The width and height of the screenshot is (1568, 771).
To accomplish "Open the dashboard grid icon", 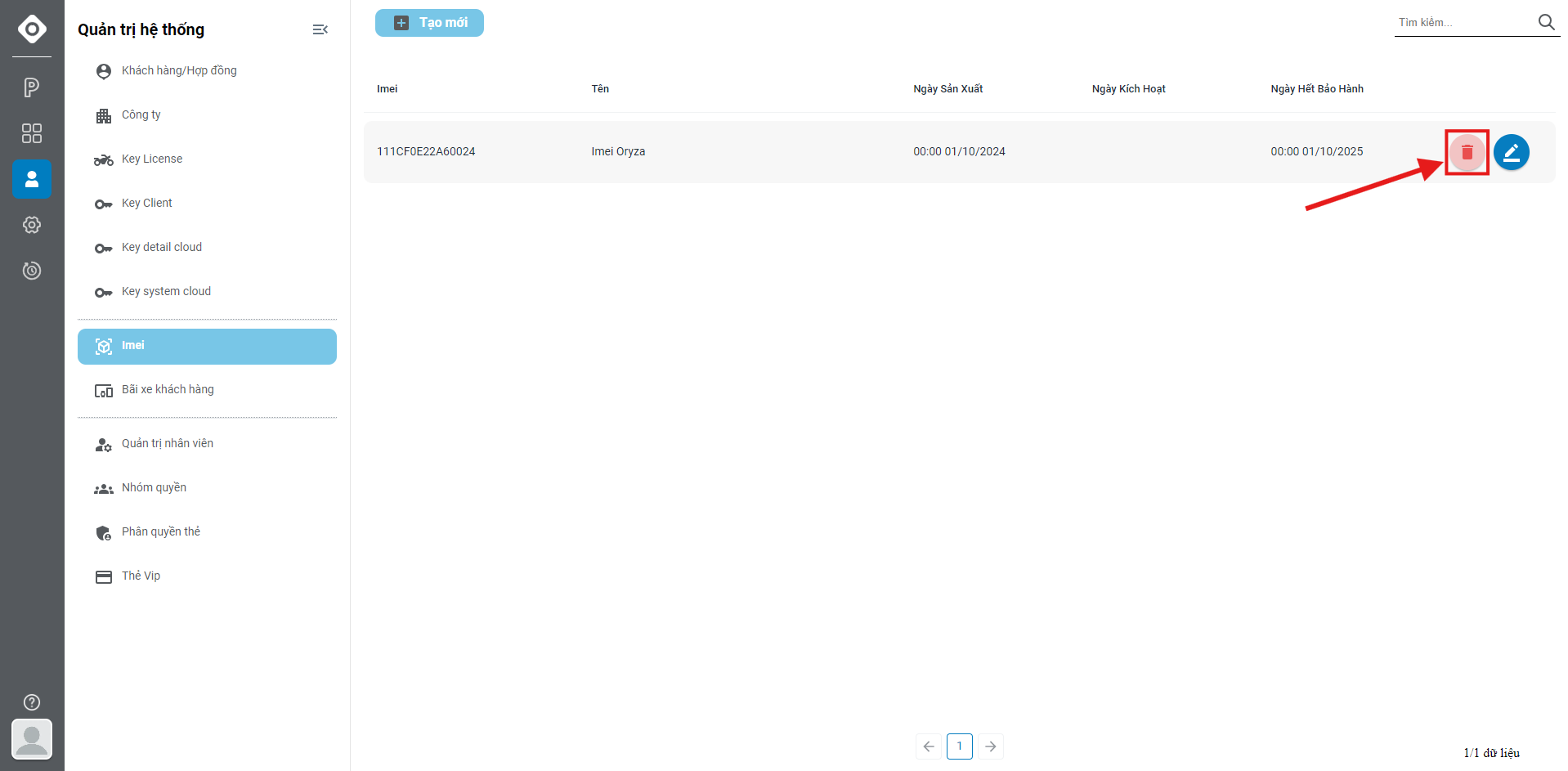I will pyautogui.click(x=32, y=133).
